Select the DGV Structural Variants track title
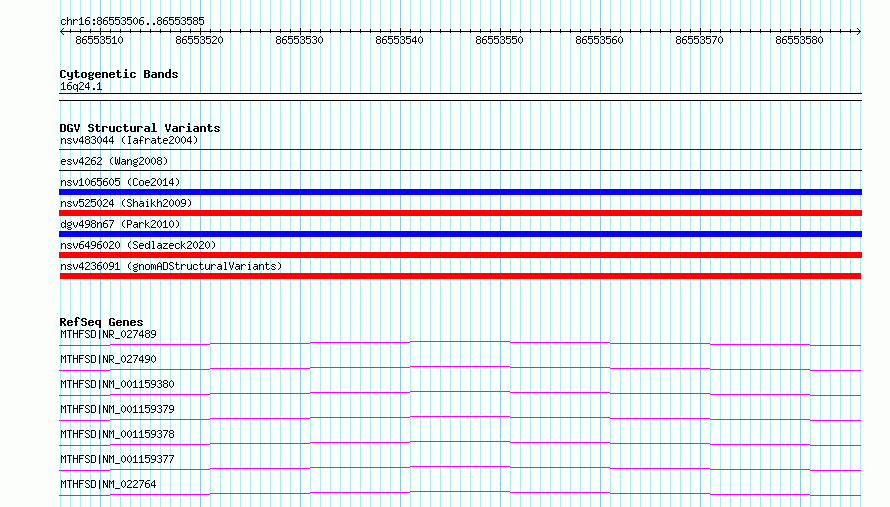This screenshot has width=890, height=507. (x=140, y=128)
